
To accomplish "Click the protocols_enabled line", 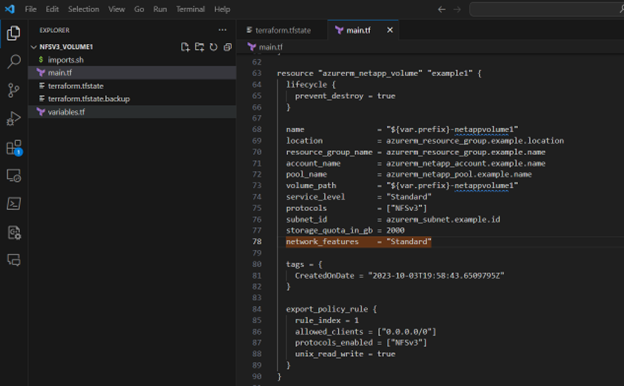I will (361, 343).
